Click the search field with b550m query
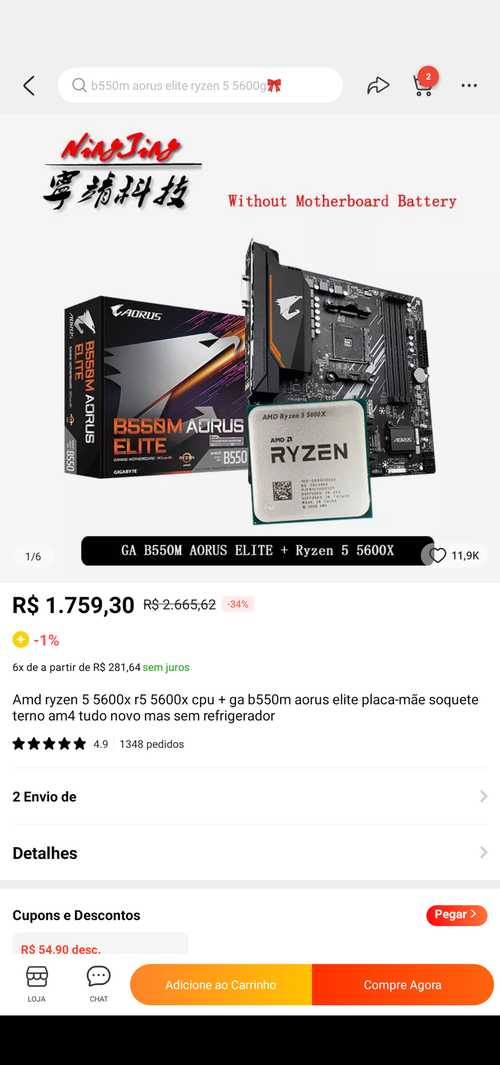500x1065 pixels. (x=200, y=86)
